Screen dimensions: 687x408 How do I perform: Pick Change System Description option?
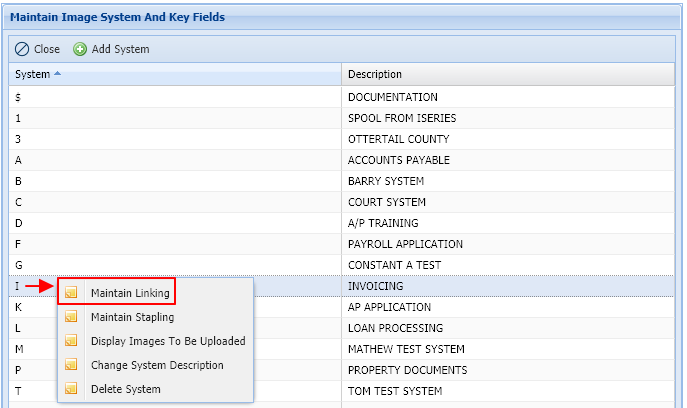[x=157, y=365]
